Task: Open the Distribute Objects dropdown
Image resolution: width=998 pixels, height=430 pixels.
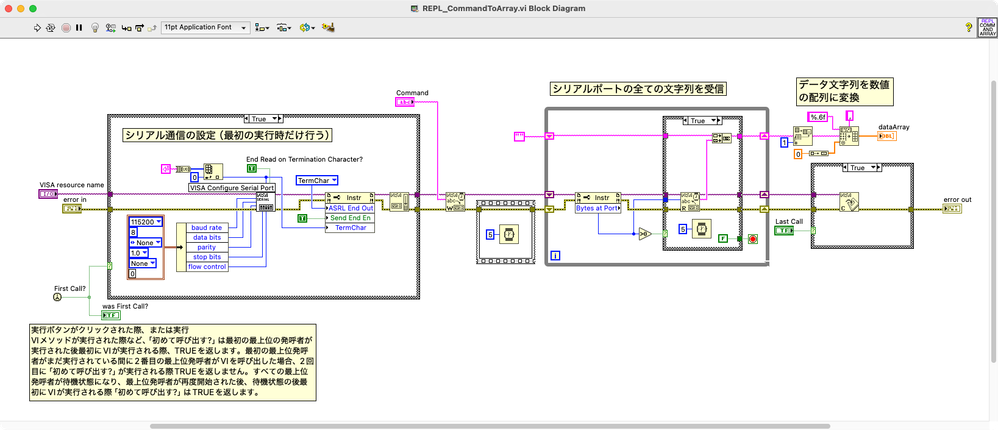Action: pyautogui.click(x=284, y=28)
